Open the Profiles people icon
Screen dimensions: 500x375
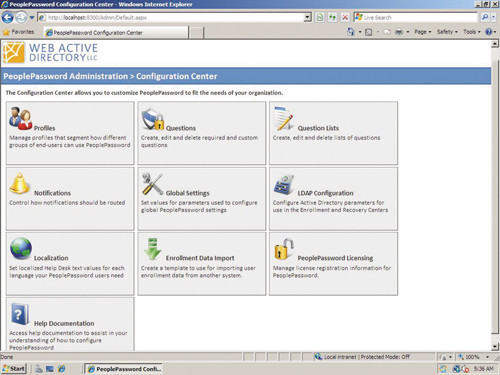(20, 118)
